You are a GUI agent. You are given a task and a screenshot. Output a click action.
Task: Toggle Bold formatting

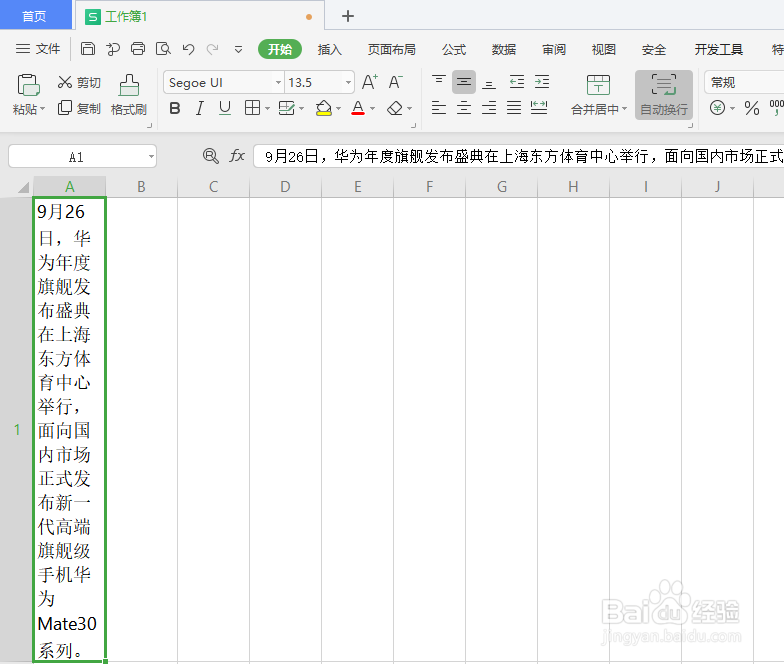[x=174, y=108]
